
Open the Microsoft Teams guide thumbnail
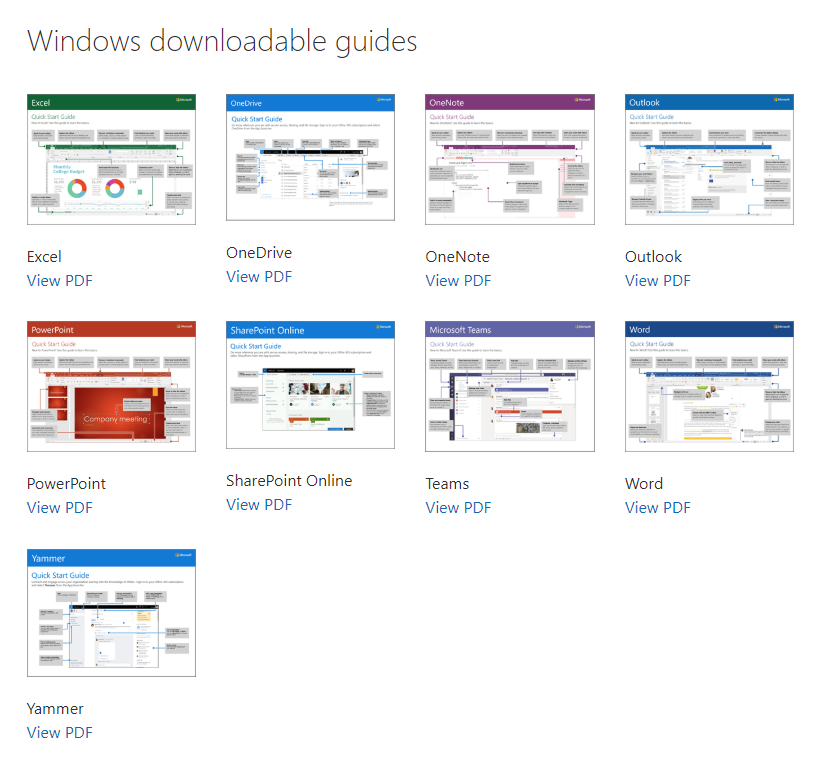509,386
